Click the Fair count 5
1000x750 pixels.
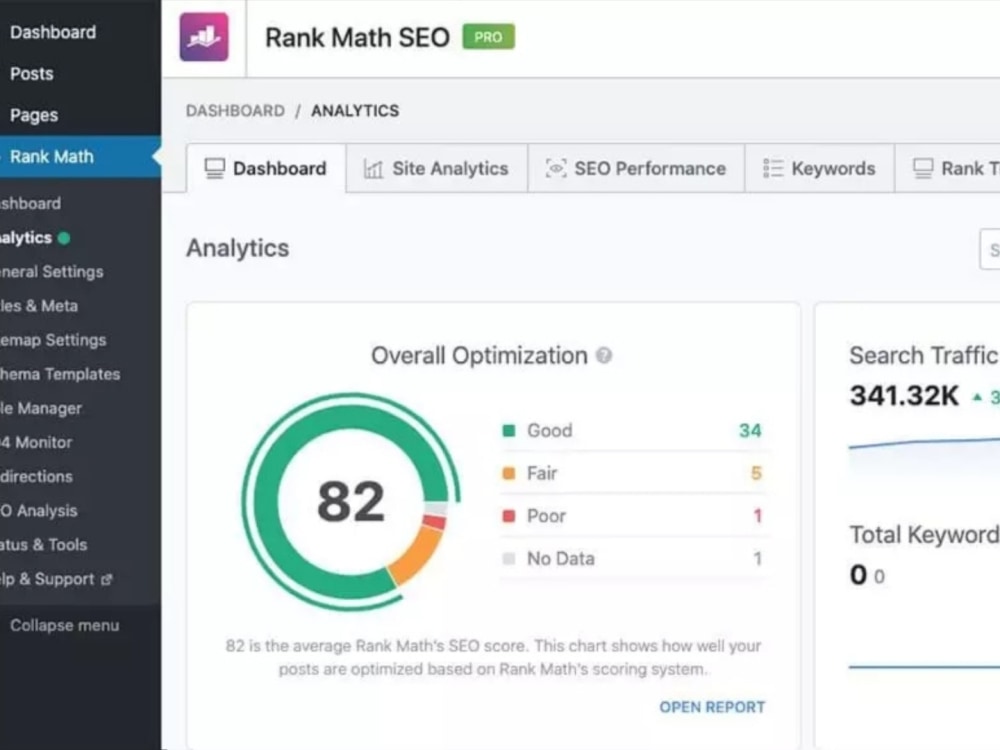[x=756, y=473]
